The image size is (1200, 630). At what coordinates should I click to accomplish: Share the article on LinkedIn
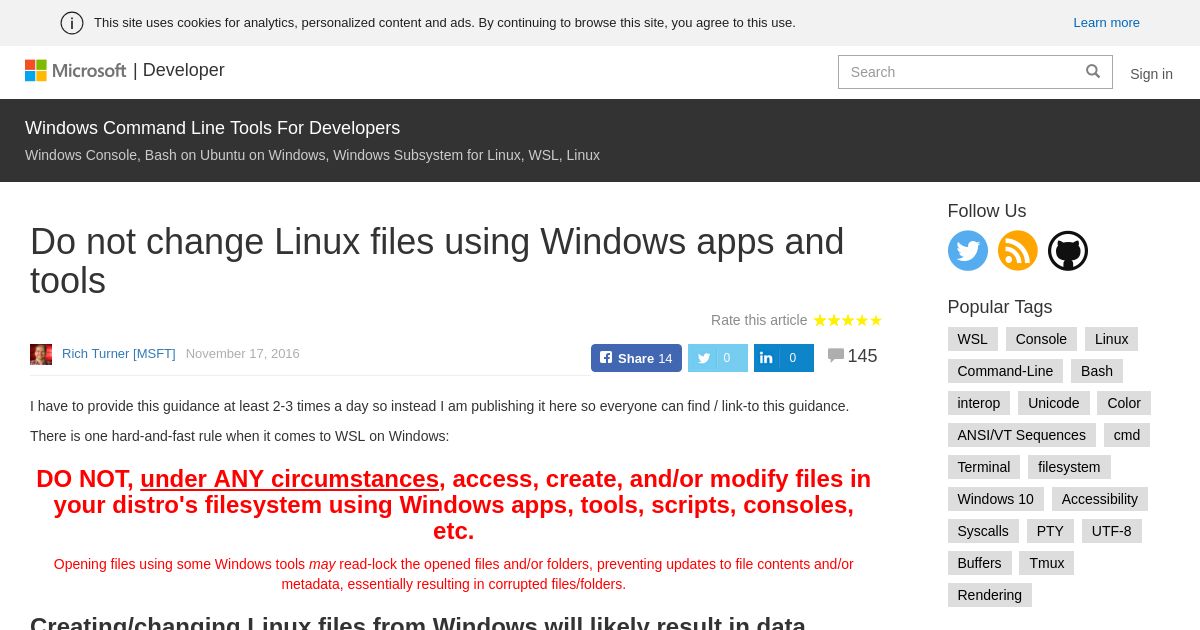pos(784,358)
